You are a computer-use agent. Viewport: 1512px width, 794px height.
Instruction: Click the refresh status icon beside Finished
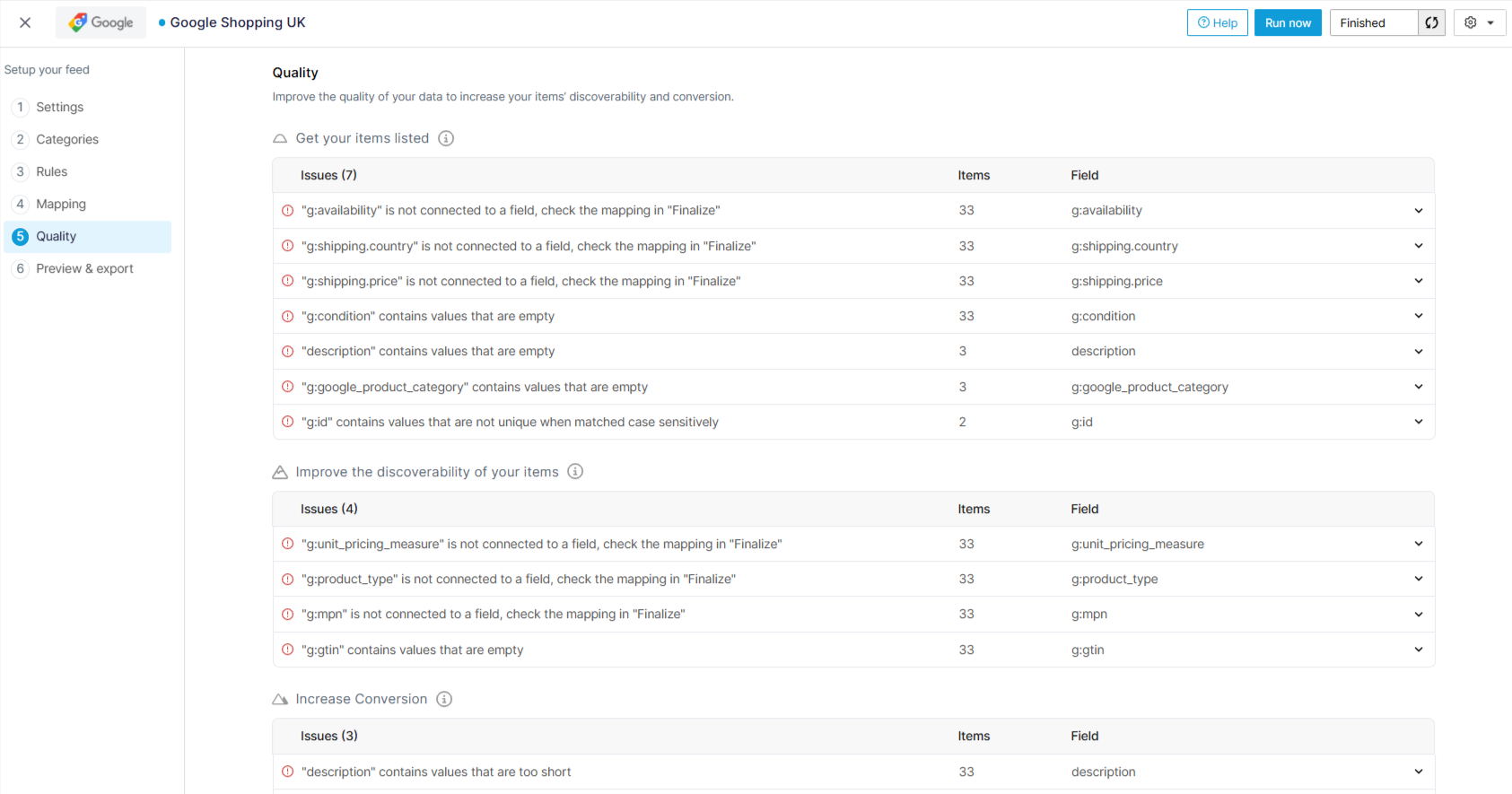(1431, 23)
